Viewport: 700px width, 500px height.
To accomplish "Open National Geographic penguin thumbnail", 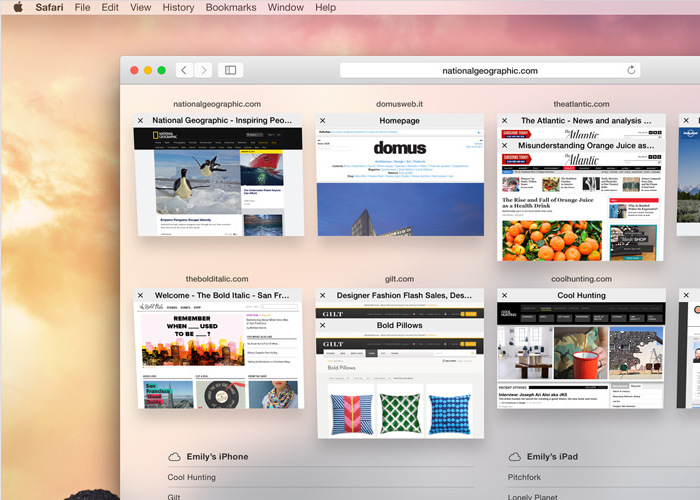I will coord(221,182).
